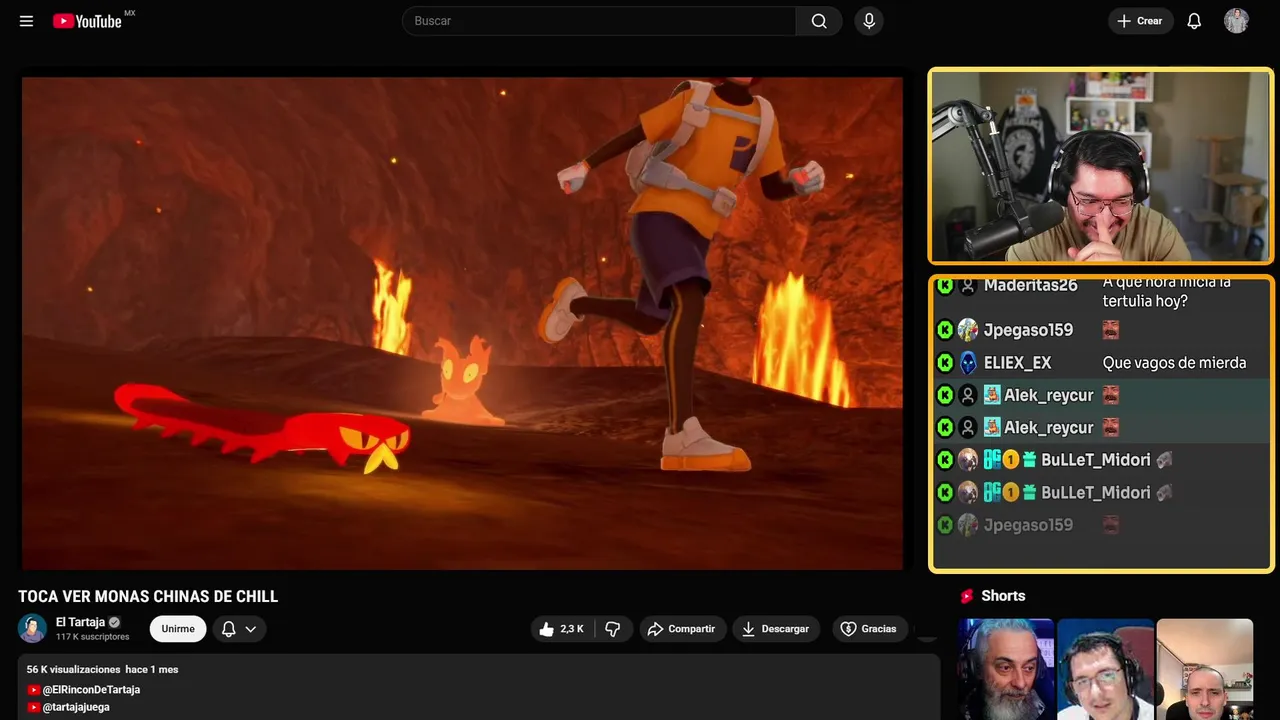Click first BuLLeT_Midori chat username

(x=1095, y=460)
